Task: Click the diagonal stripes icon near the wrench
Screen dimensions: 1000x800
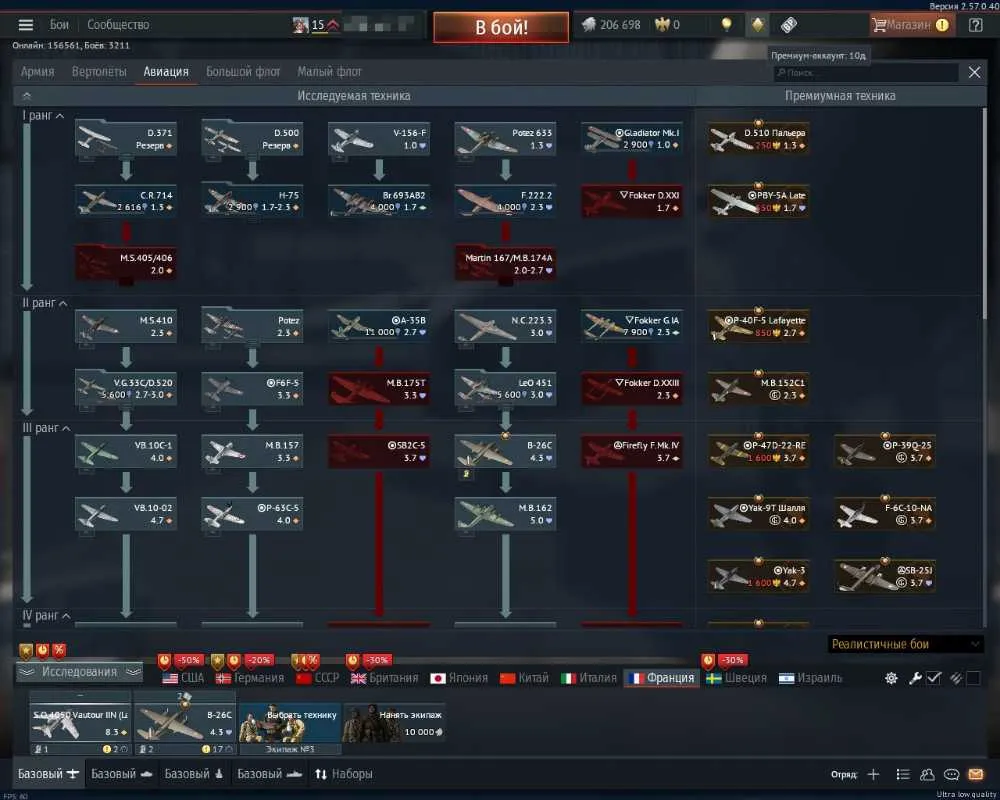Action: tap(955, 678)
